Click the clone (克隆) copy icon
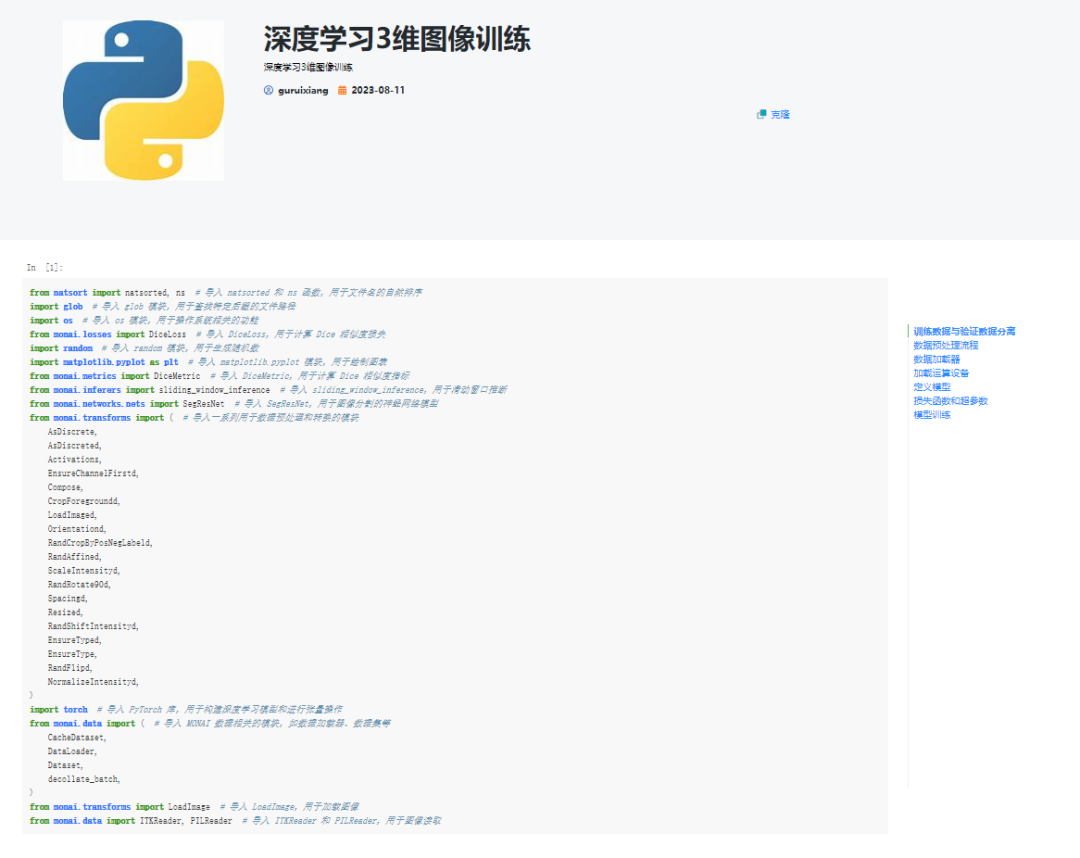1080x858 pixels. pyautogui.click(x=762, y=114)
